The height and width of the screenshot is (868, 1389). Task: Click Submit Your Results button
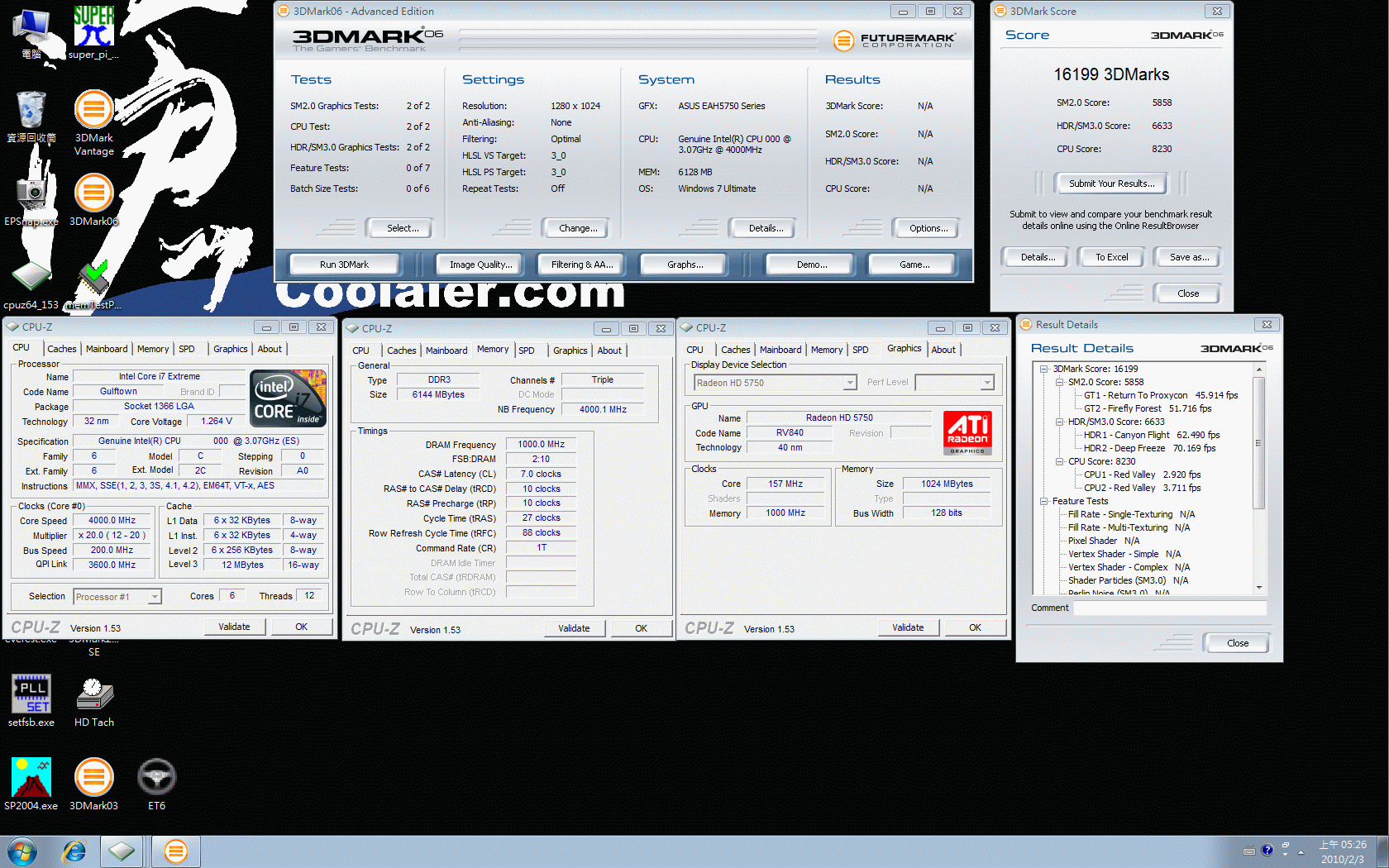coord(1111,184)
